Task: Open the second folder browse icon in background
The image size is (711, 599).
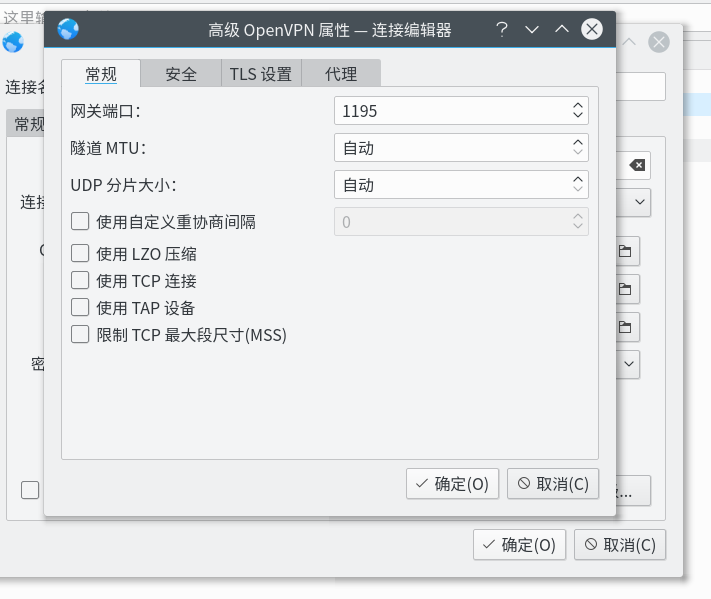Action: 626,289
